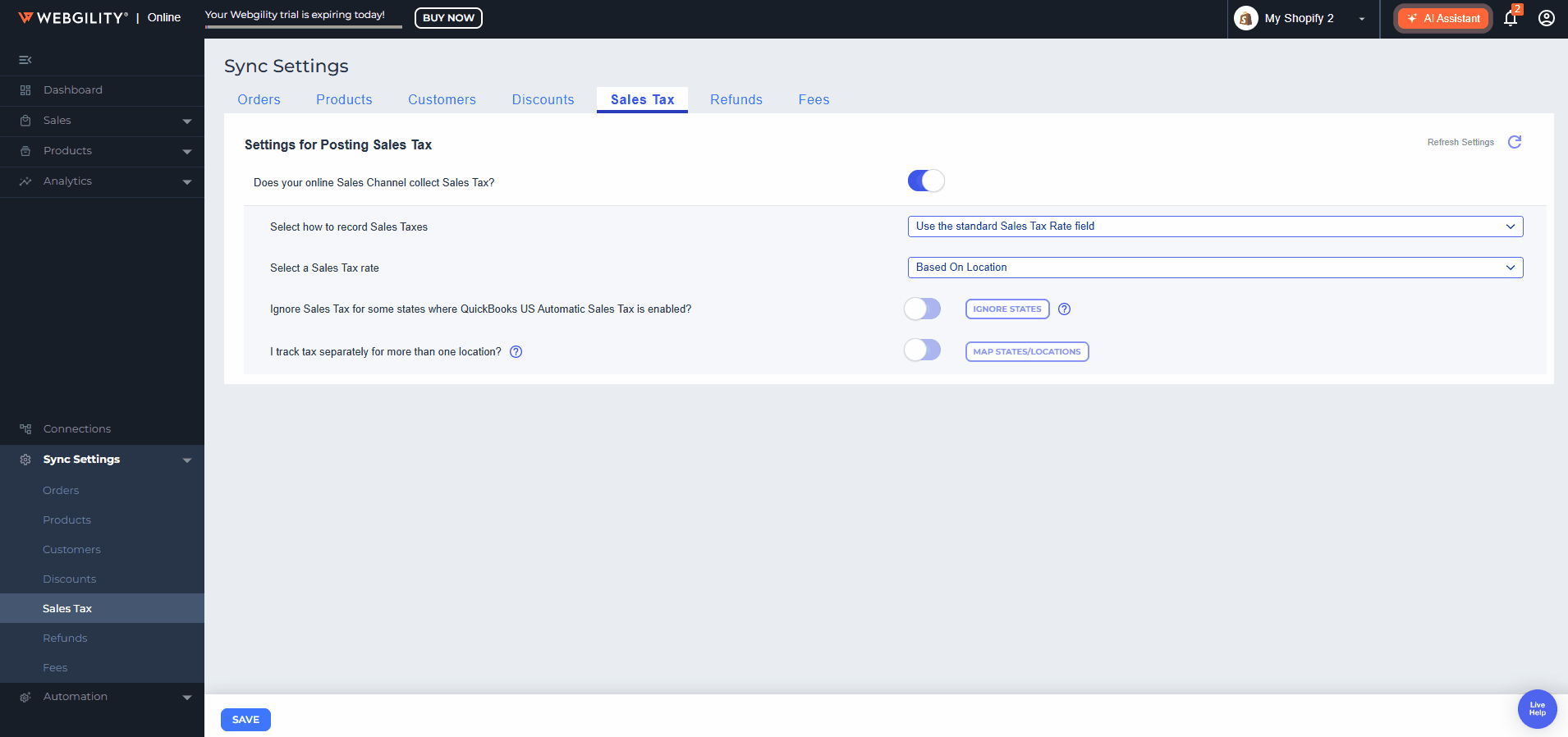
Task: Click the 'Online' label by logo
Action: (164, 17)
